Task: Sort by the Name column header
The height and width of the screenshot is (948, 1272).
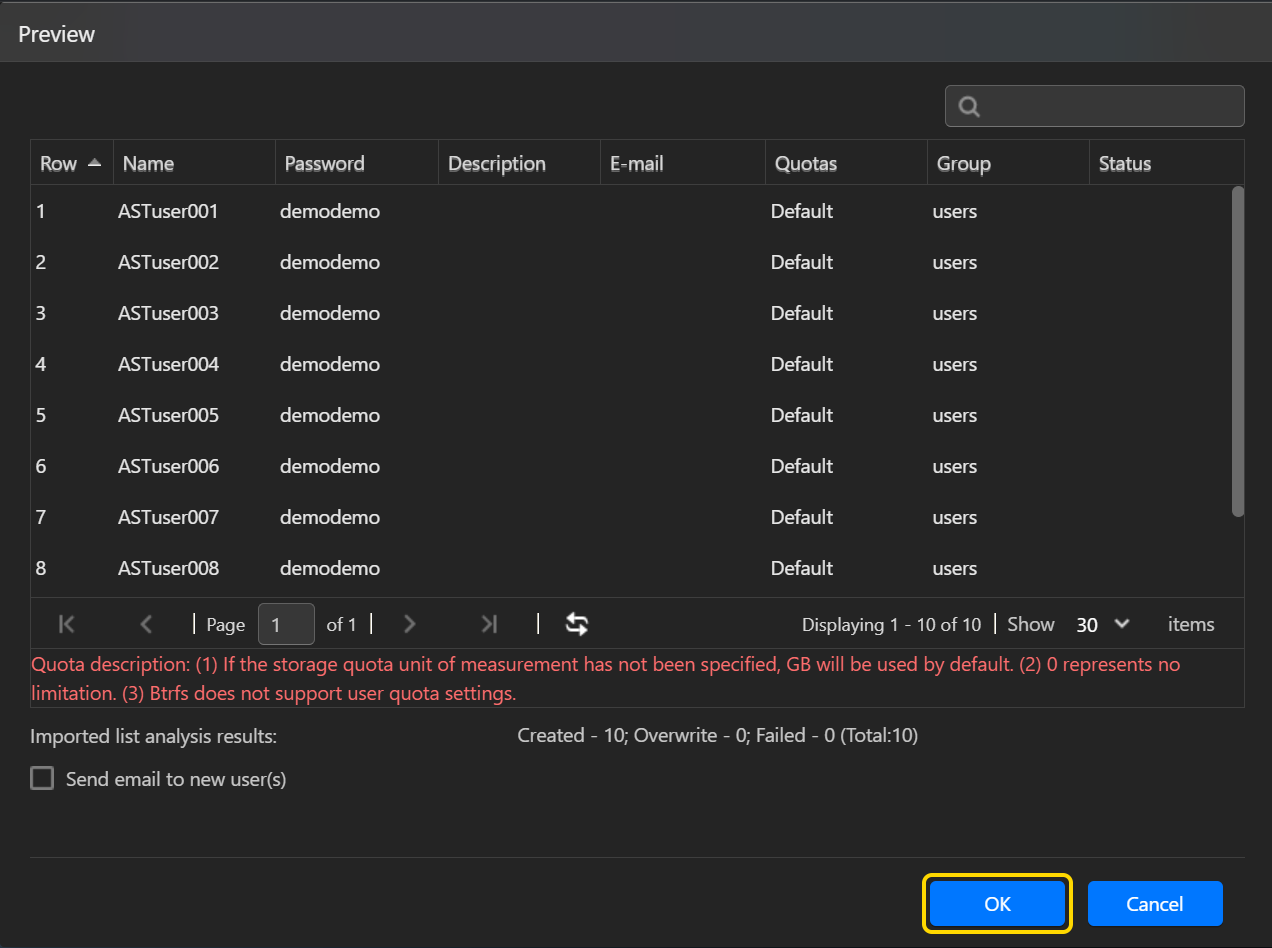Action: 149,164
